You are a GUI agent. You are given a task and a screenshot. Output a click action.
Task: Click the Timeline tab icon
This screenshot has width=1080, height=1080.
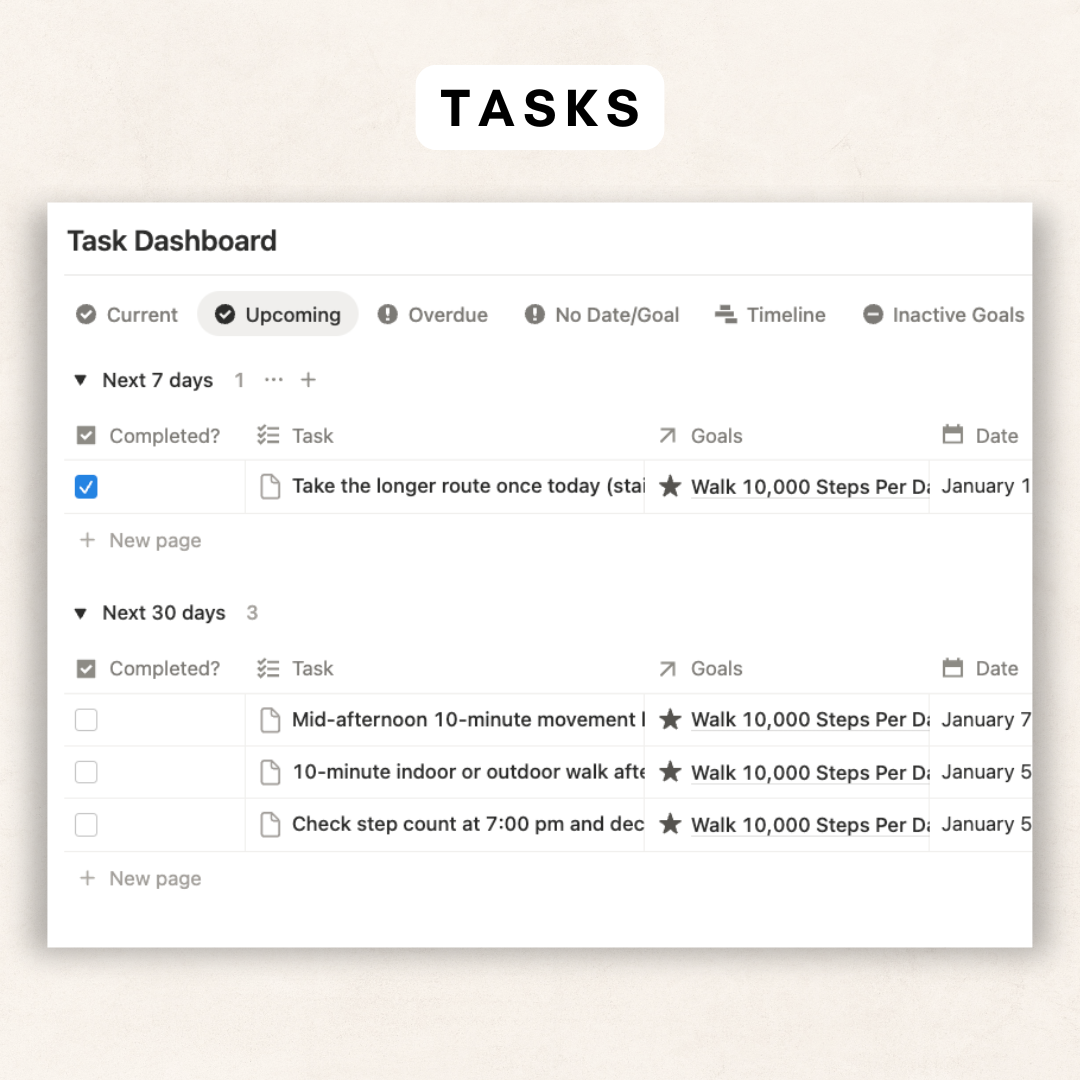tap(726, 315)
